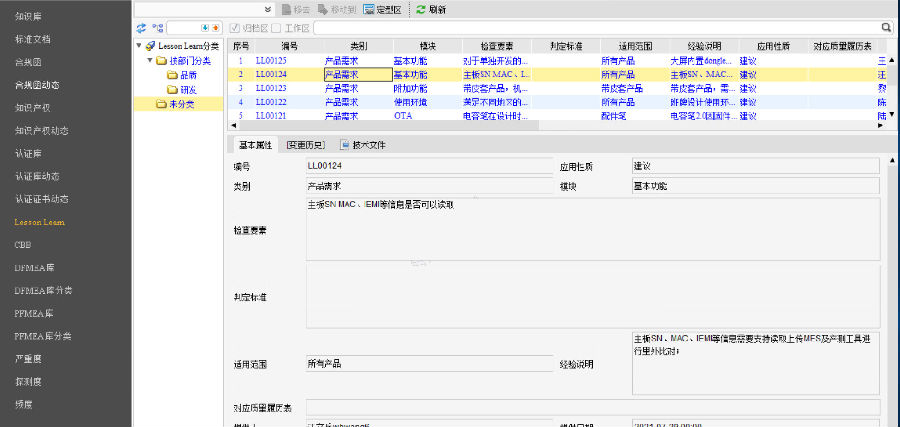Toggle the 归档区 checkbox
Viewport: 900px width, 427px height.
[235, 28]
